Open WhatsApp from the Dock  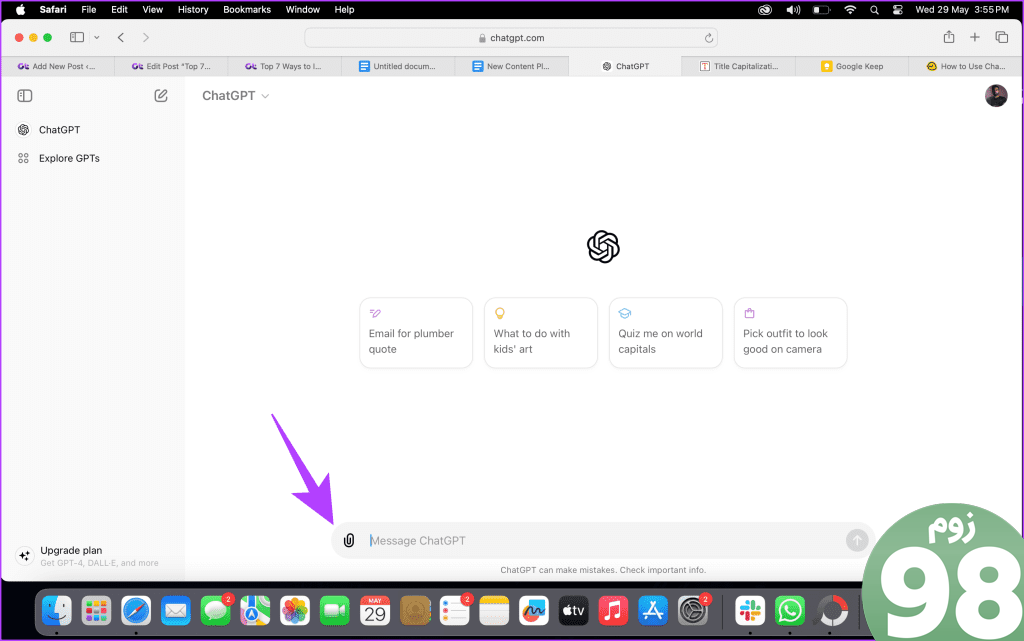coord(790,612)
